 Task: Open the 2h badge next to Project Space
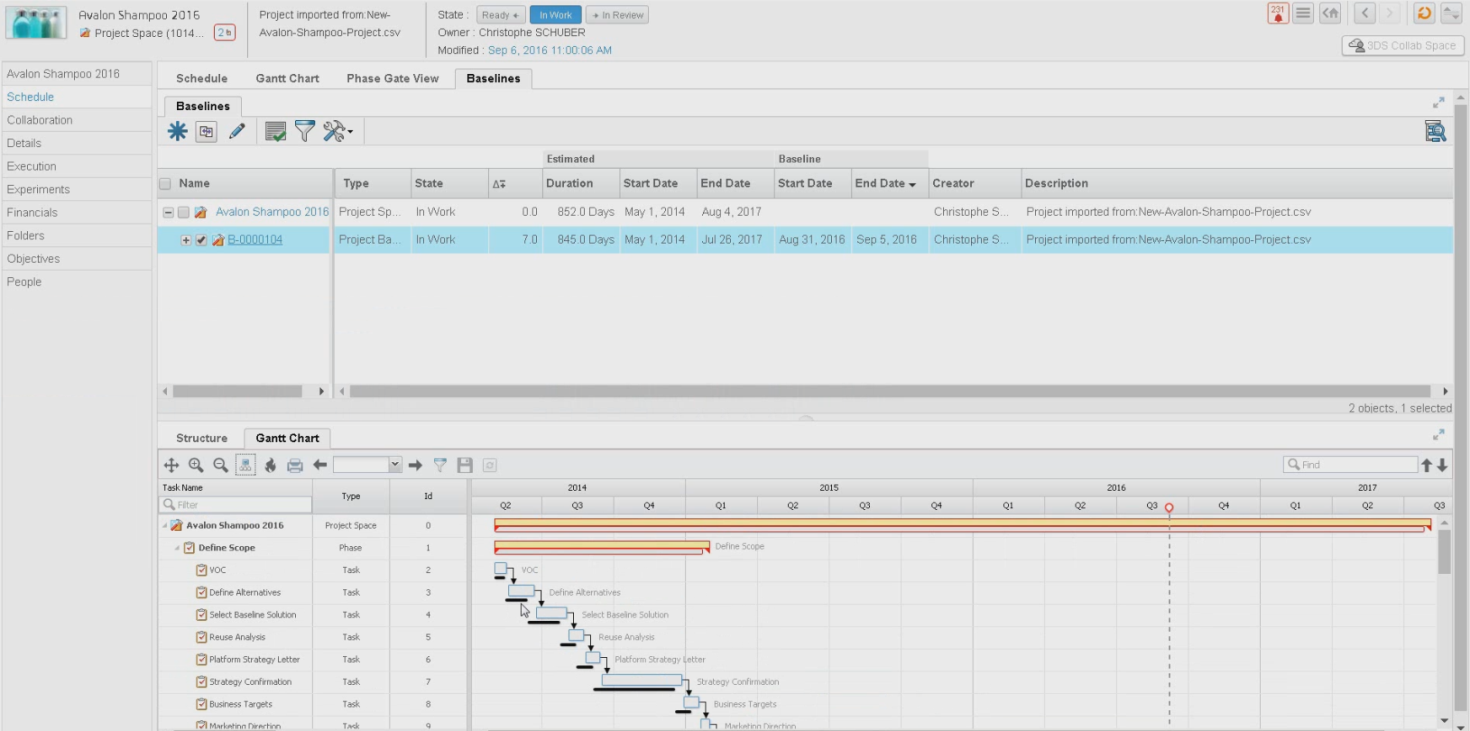click(225, 33)
